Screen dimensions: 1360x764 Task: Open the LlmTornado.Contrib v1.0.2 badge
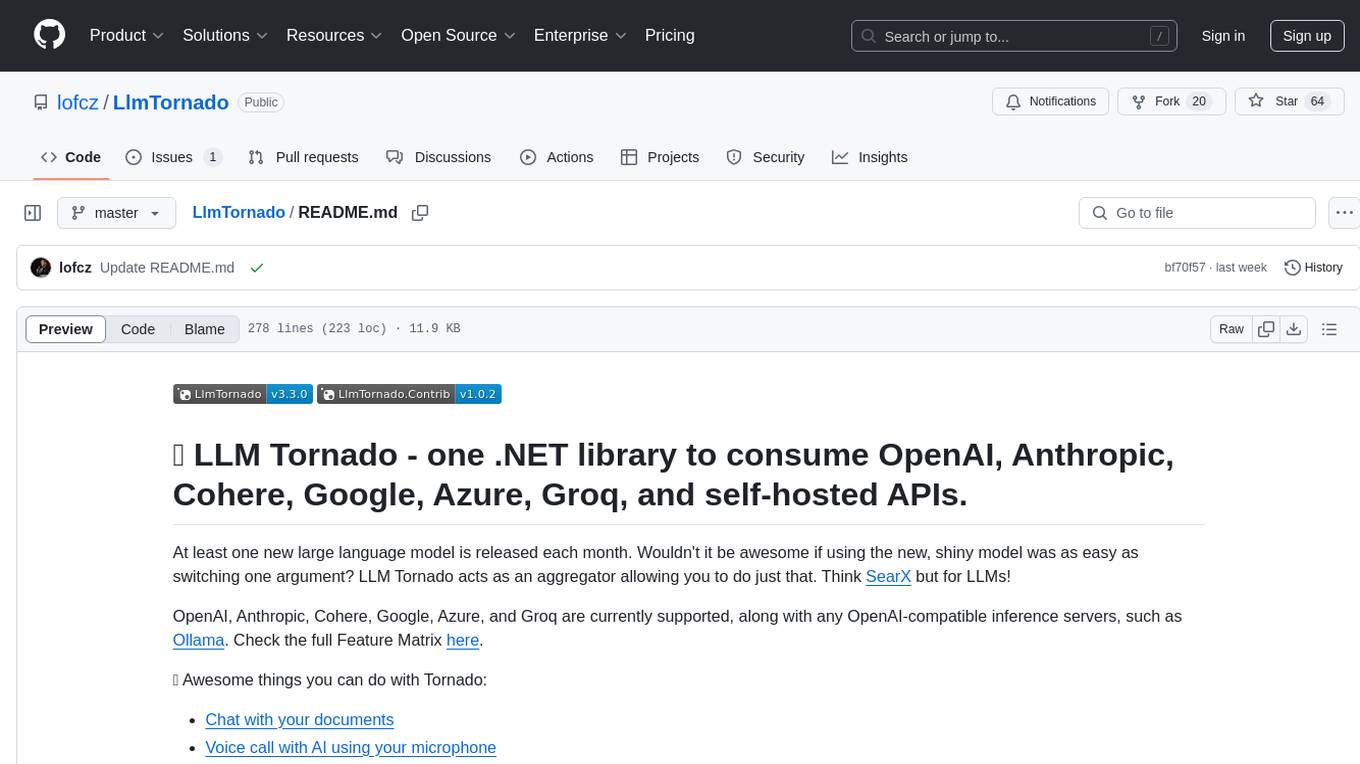409,394
